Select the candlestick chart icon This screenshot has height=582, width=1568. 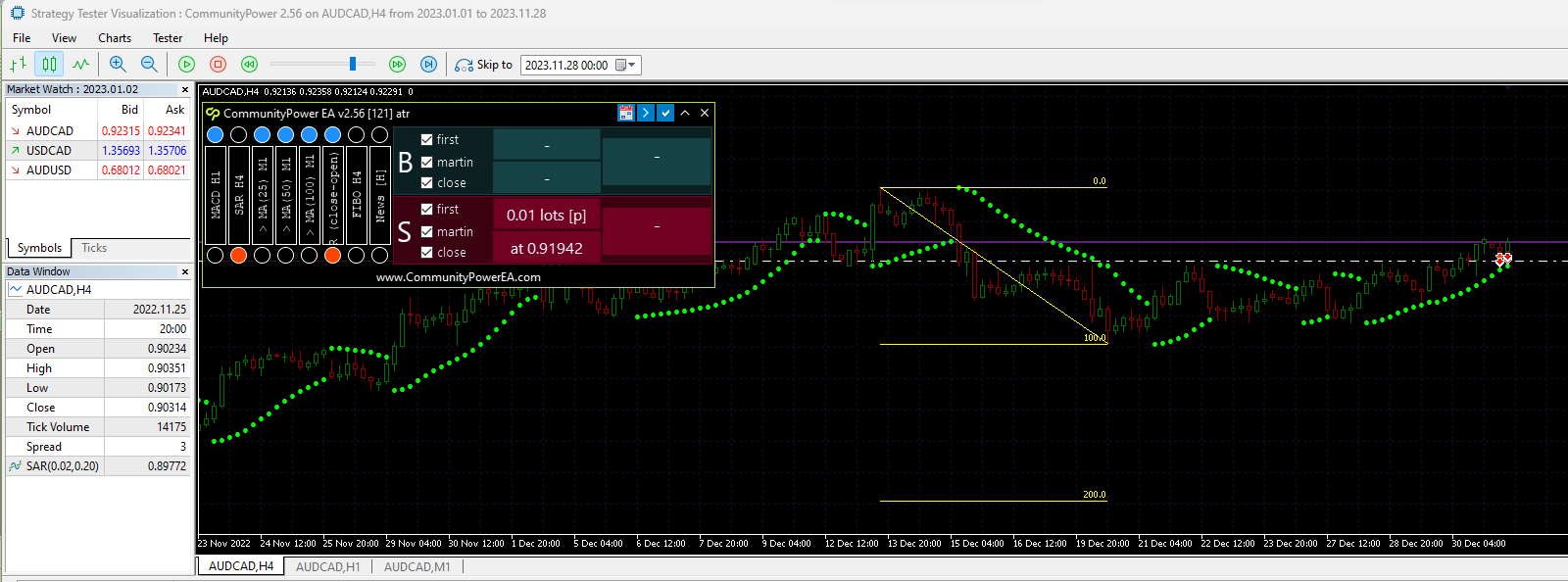pyautogui.click(x=49, y=65)
